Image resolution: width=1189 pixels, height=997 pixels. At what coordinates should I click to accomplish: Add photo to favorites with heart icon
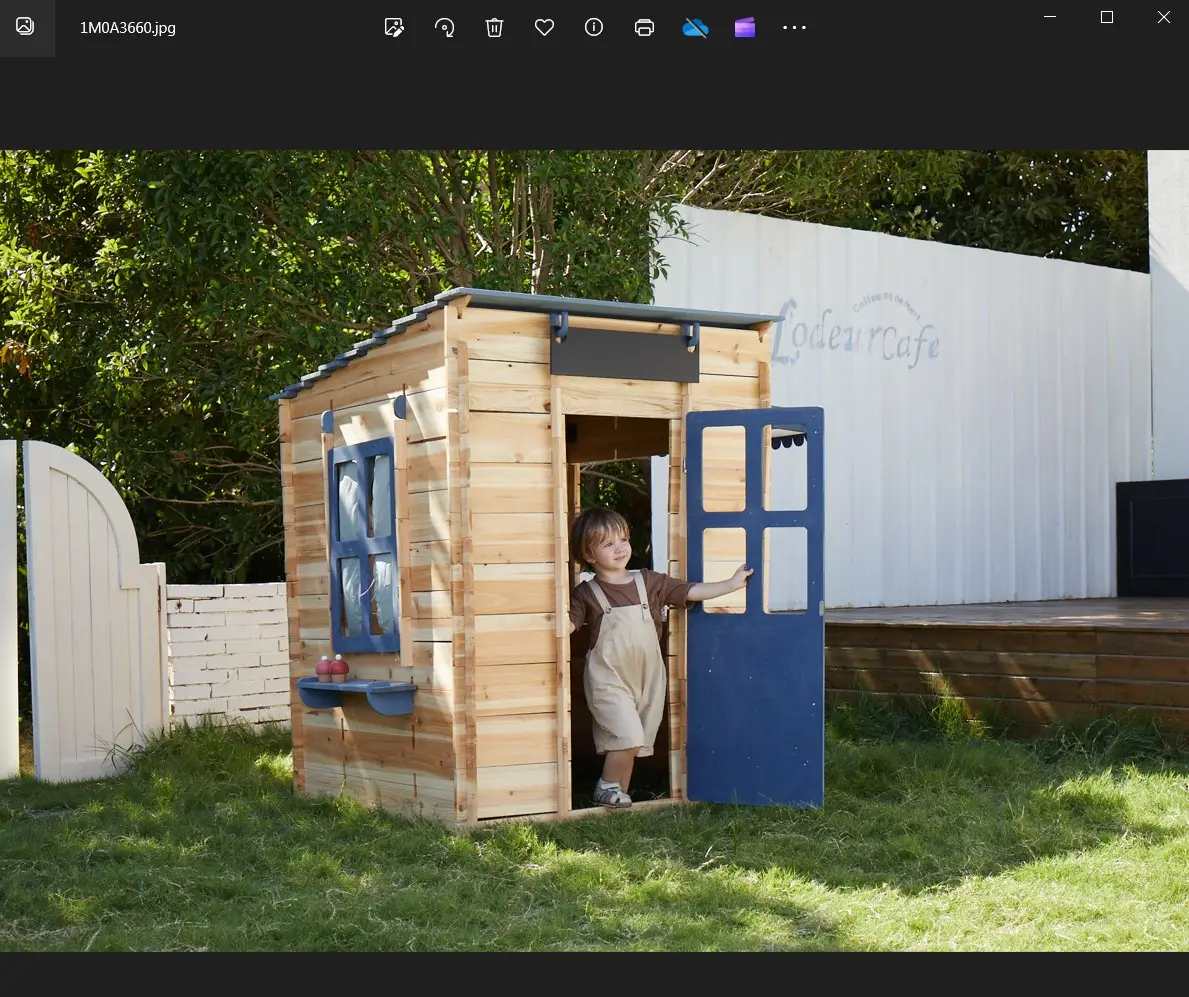pos(544,28)
